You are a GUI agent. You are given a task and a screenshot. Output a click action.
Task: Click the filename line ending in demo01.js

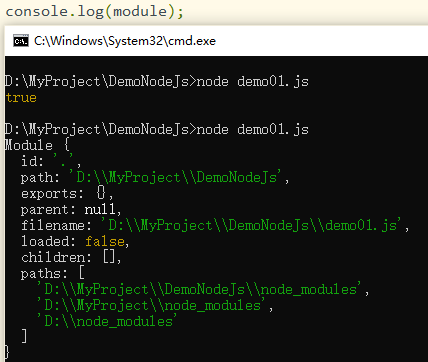tap(215, 225)
